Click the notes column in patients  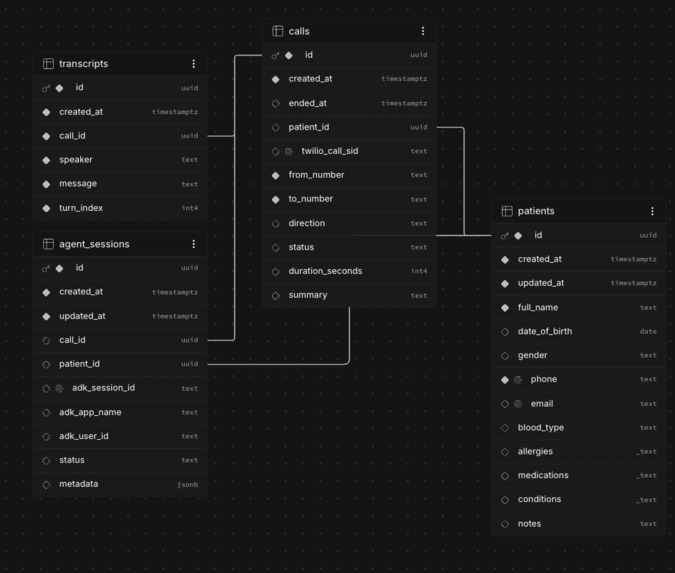tap(579, 524)
